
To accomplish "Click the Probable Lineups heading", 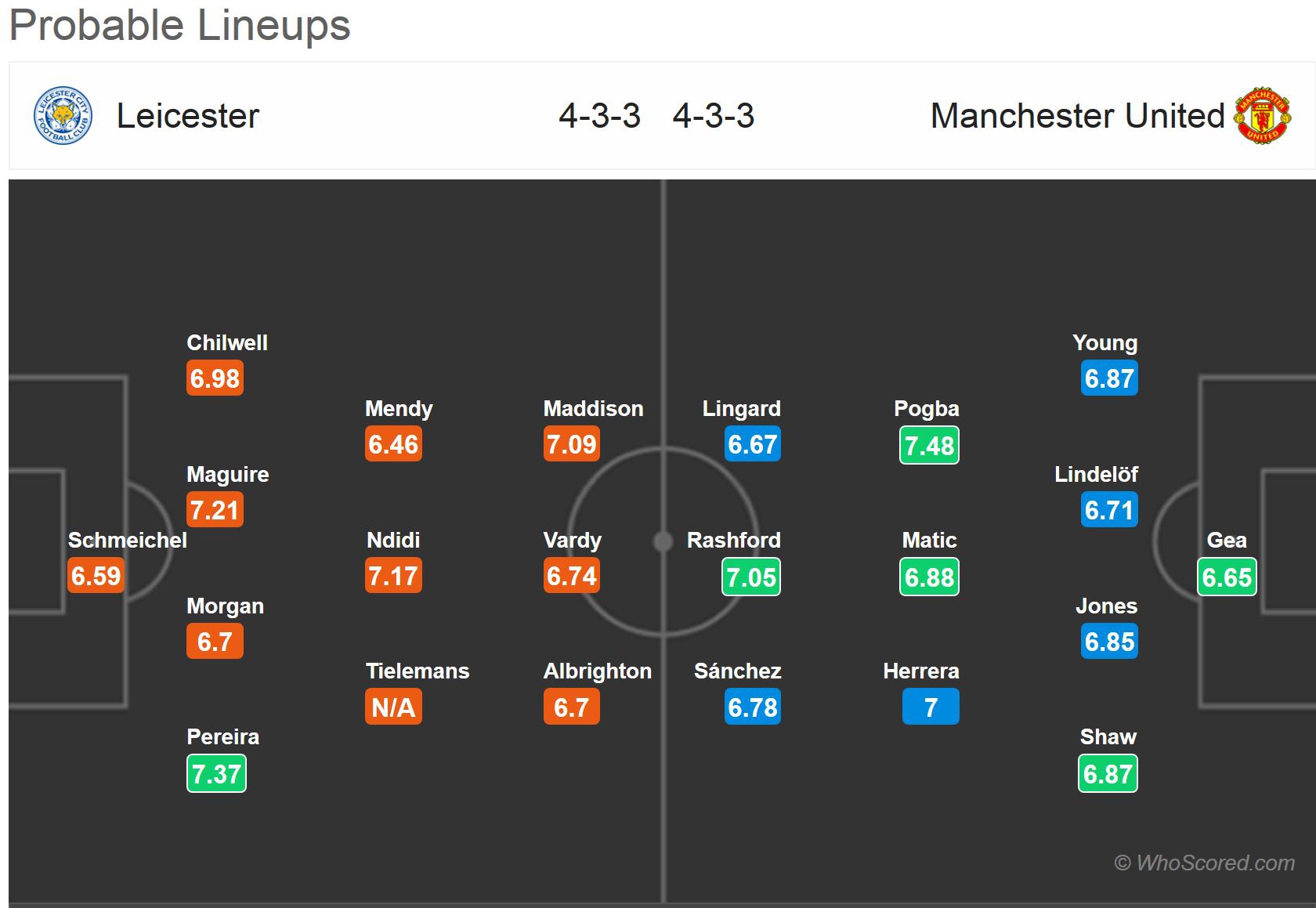I will coord(180,25).
